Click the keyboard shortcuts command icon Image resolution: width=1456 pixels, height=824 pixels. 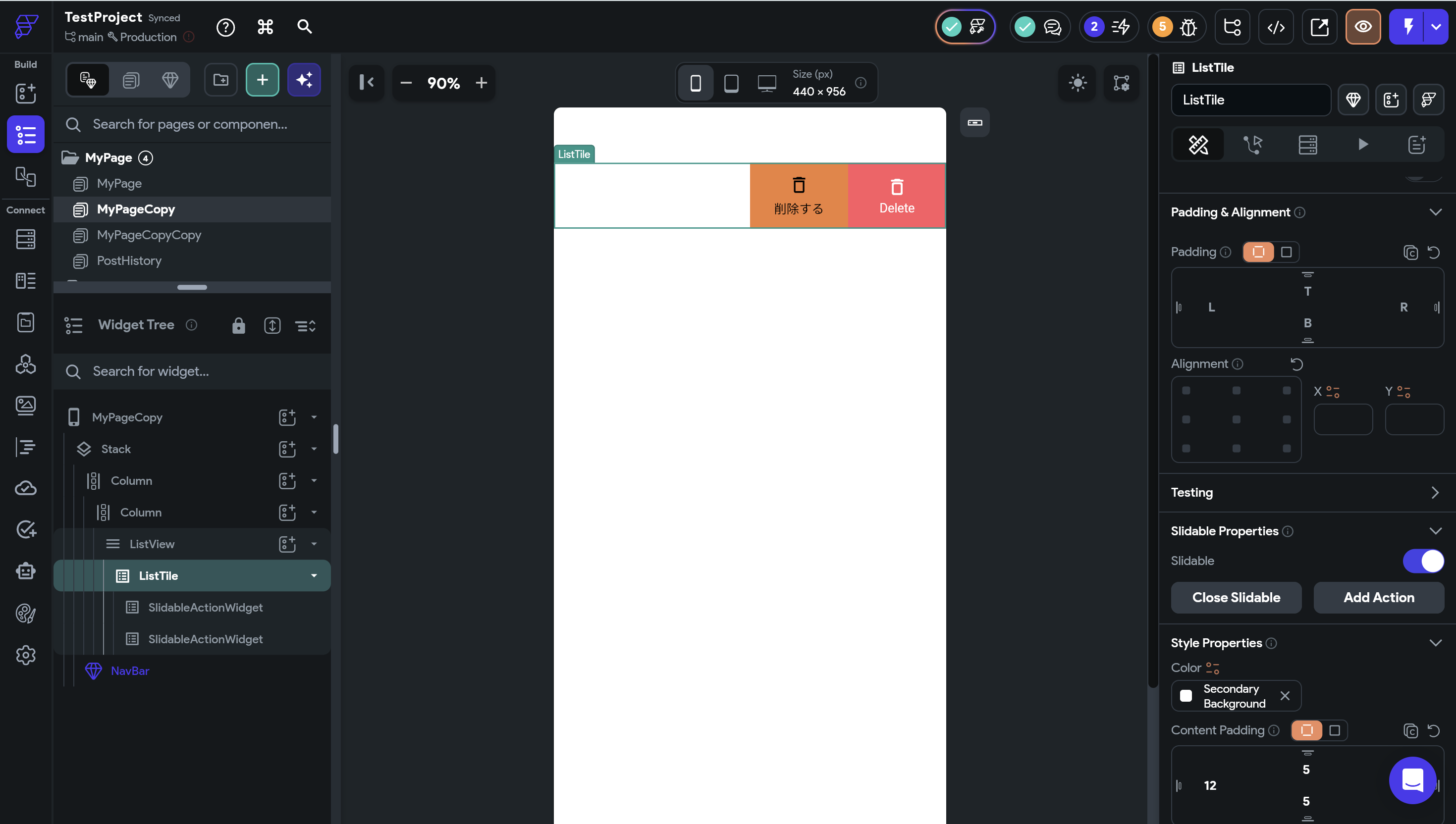(265, 27)
